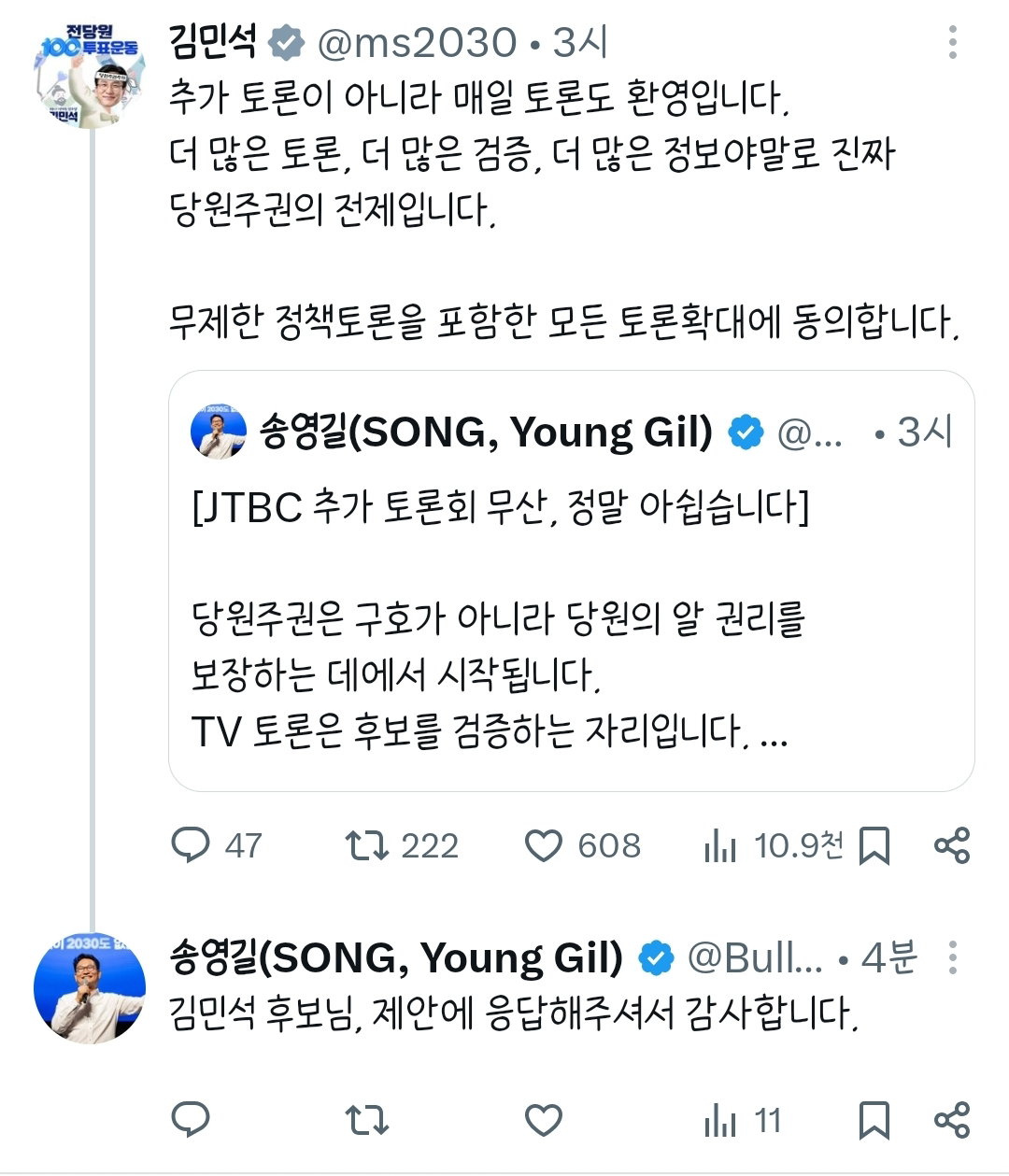View analytics showing 11 views
The width and height of the screenshot is (1009, 1176).
743,1120
